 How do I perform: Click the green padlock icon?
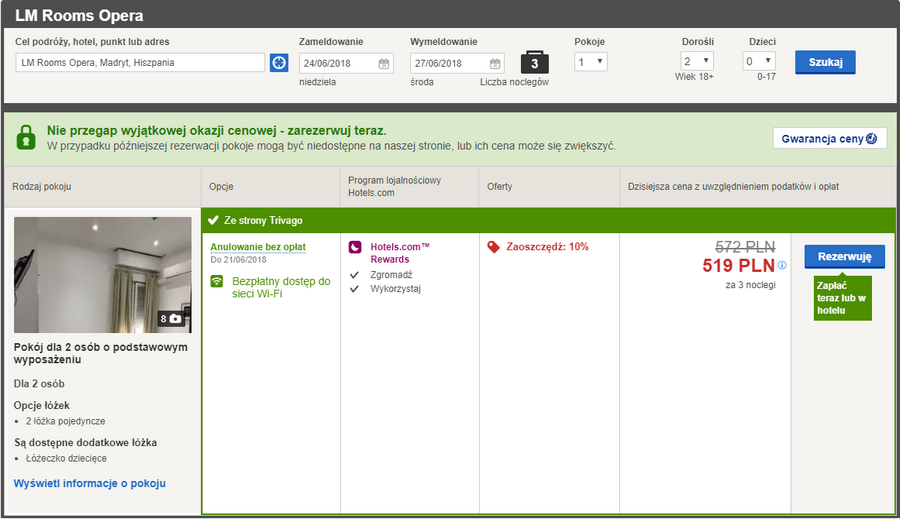(26, 137)
